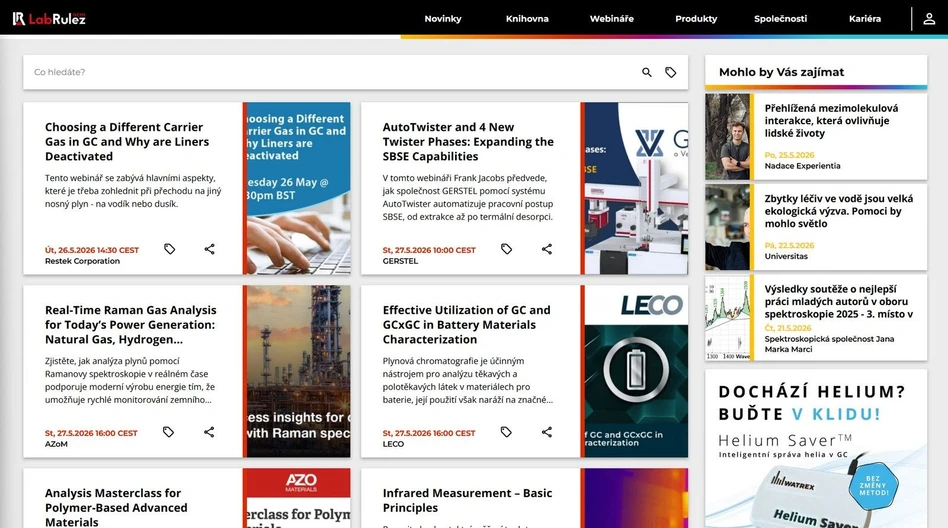
Task: Click the refinery Raman webinar thumbnail
Action: tap(299, 371)
